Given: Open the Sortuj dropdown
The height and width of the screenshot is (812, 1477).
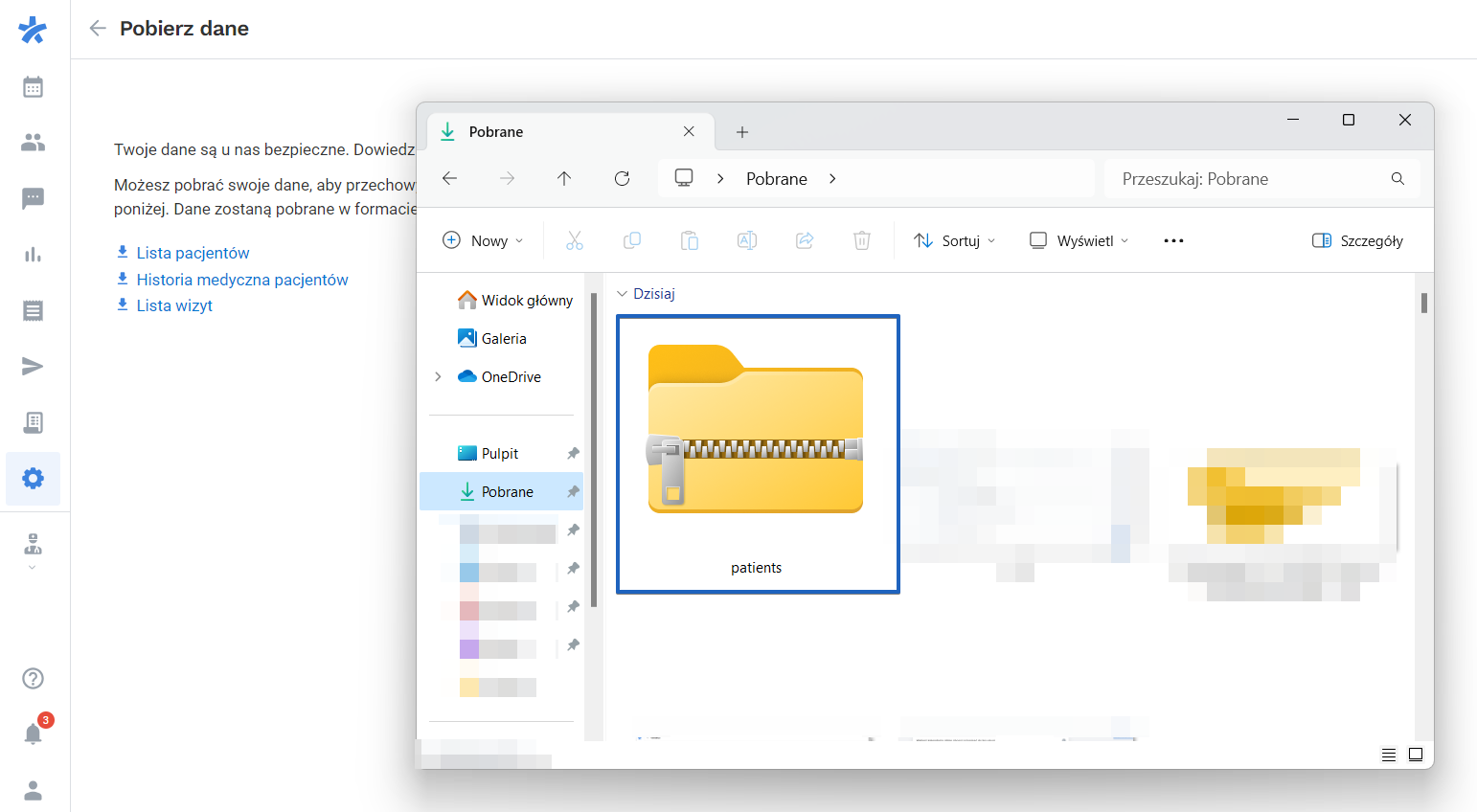Looking at the screenshot, I should (x=953, y=240).
